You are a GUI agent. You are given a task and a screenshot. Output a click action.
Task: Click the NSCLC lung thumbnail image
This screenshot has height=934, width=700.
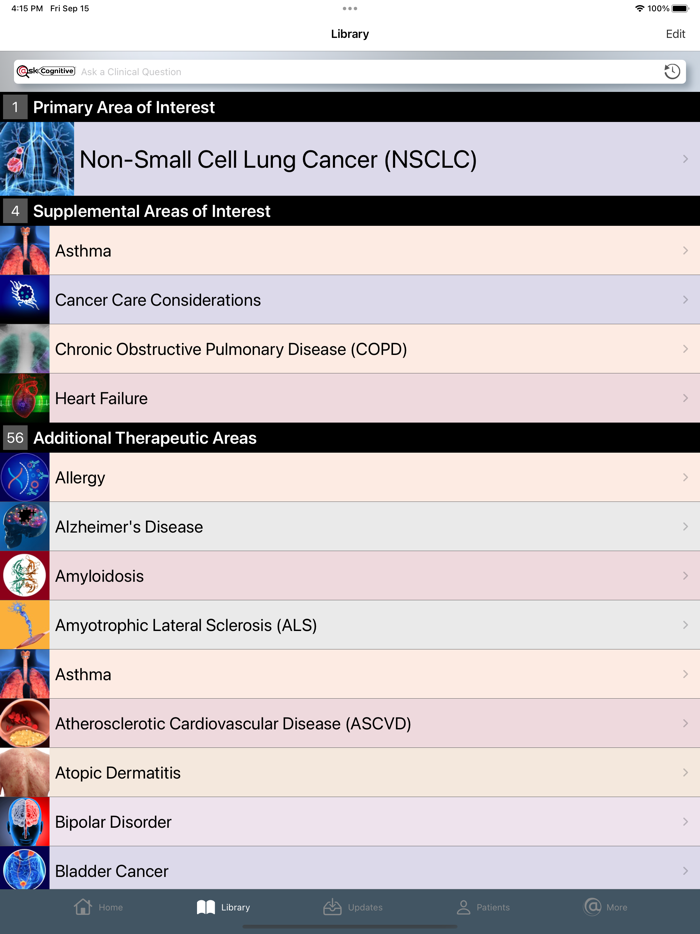pyautogui.click(x=37, y=158)
